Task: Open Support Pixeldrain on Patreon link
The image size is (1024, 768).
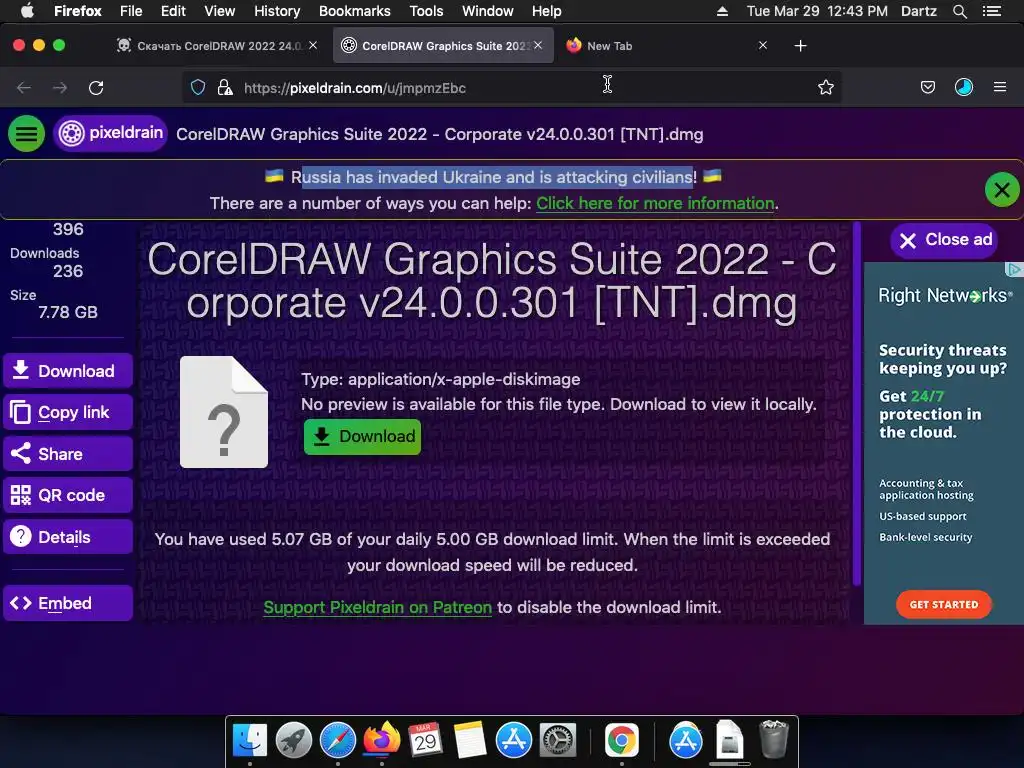Action: click(x=377, y=607)
